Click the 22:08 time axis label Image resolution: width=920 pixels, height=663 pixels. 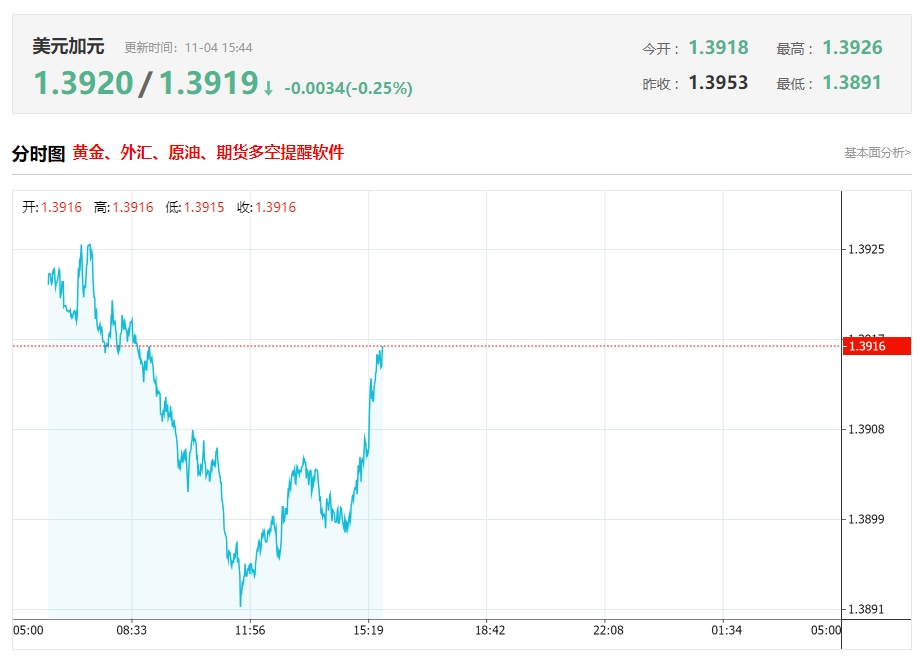pyautogui.click(x=607, y=630)
